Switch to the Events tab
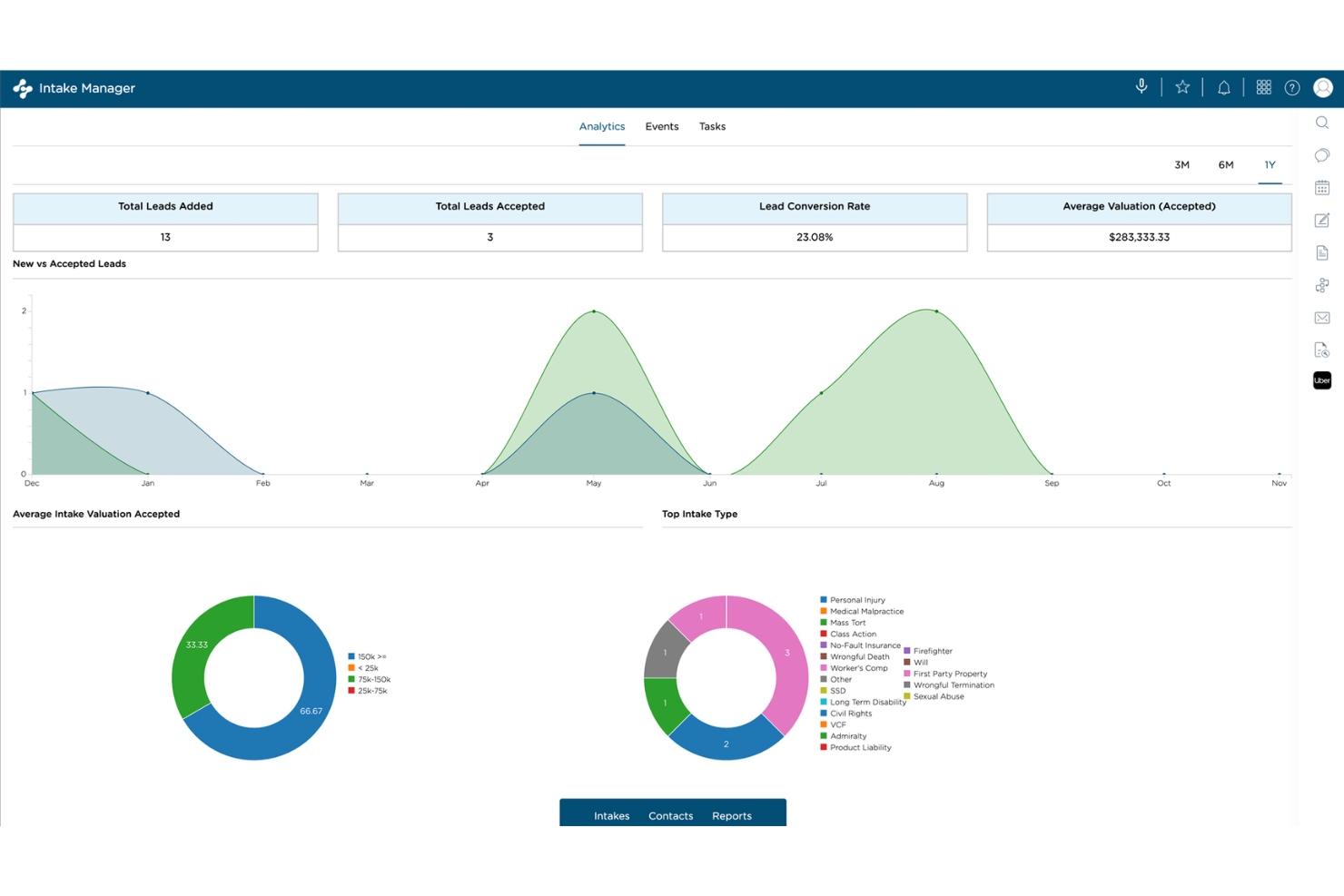The width and height of the screenshot is (1344, 896). pos(661,126)
